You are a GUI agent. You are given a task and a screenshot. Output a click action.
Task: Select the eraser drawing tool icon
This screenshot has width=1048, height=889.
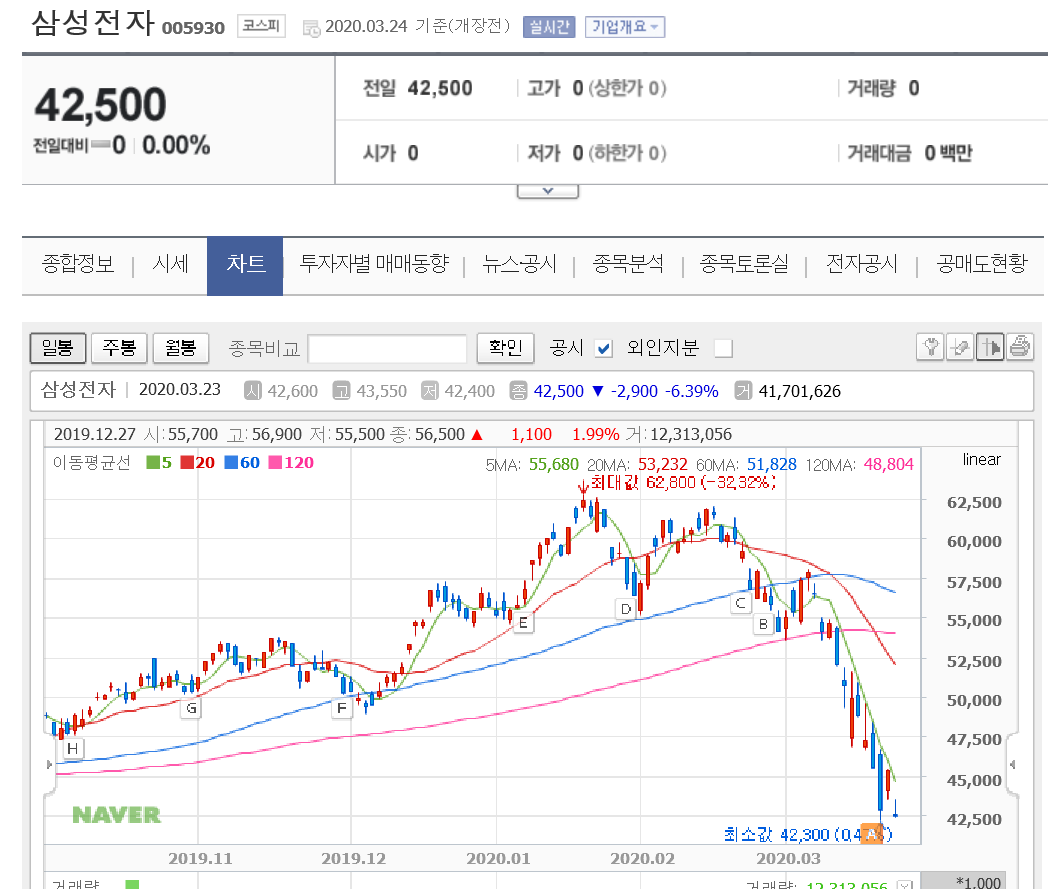(x=960, y=347)
